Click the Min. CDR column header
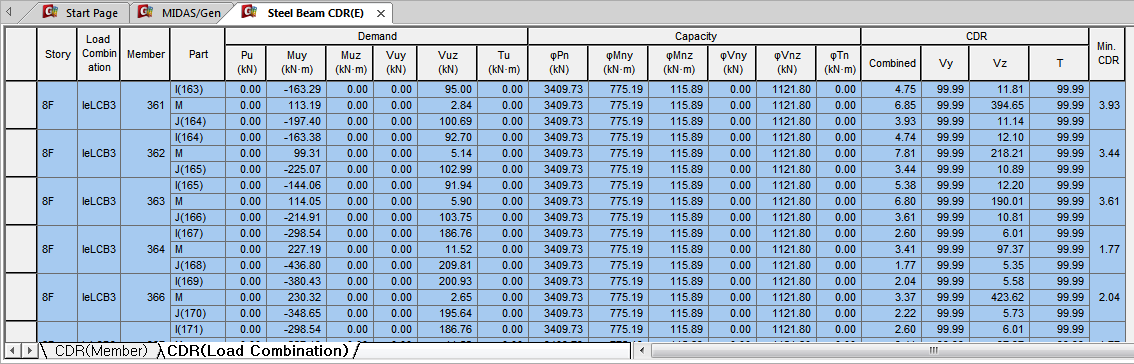This screenshot has width=1134, height=364. point(1107,54)
